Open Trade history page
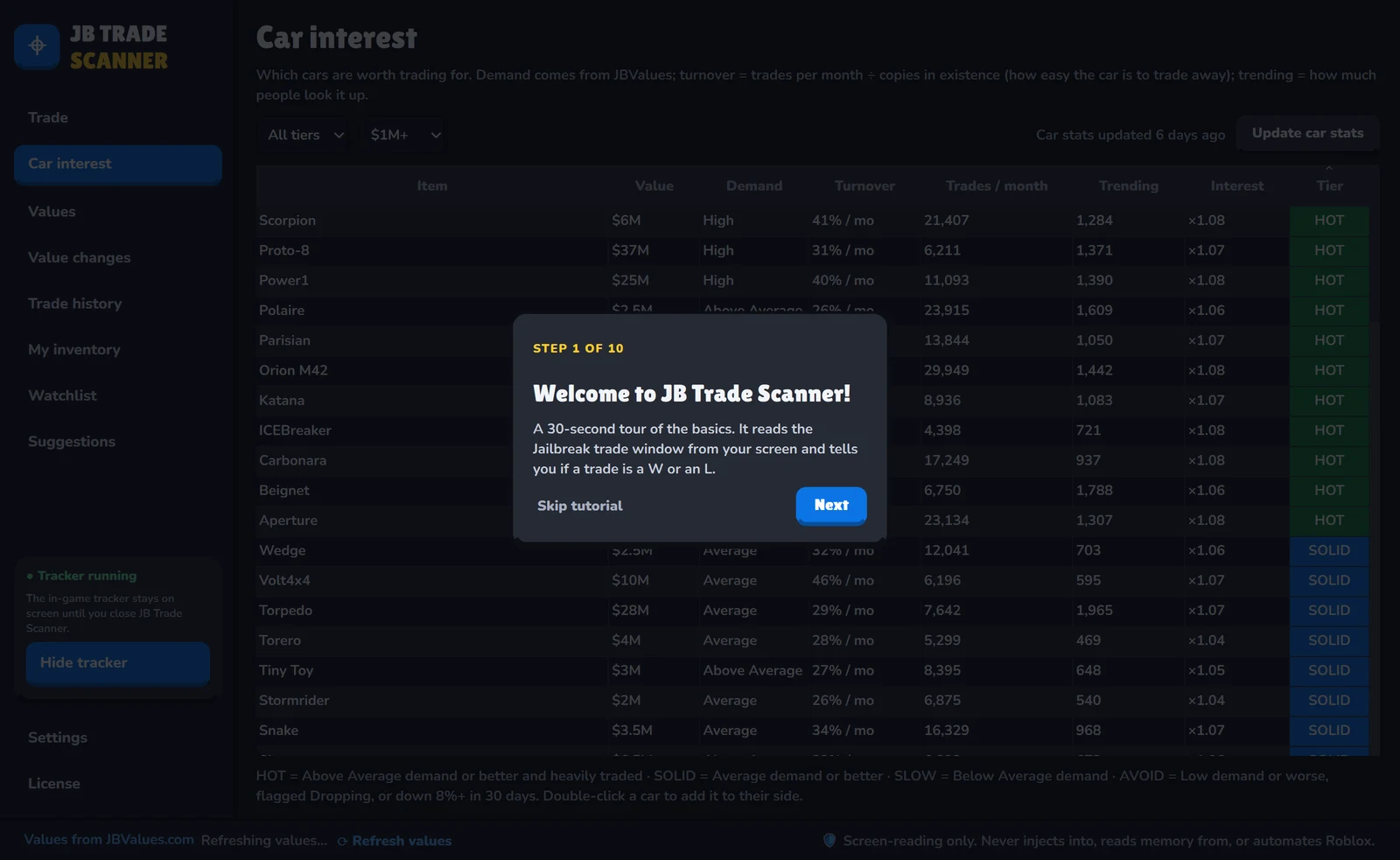1400x860 pixels. [118, 304]
